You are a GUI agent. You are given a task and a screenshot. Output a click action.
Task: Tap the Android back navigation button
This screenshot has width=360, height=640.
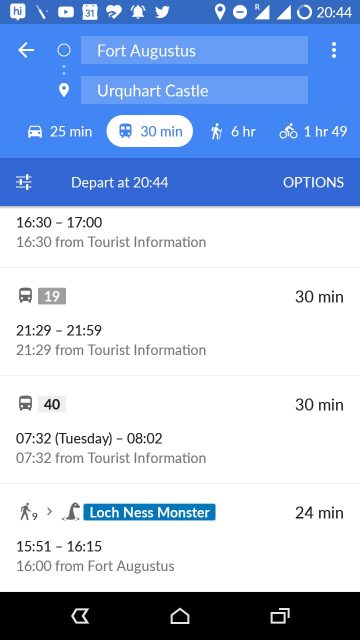[80, 616]
